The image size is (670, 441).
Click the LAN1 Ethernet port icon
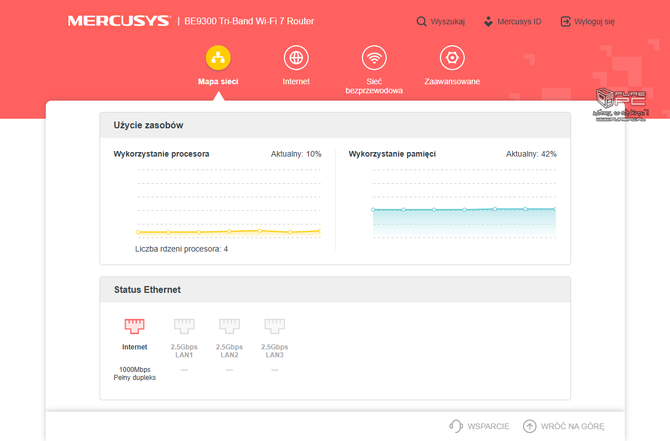184,326
